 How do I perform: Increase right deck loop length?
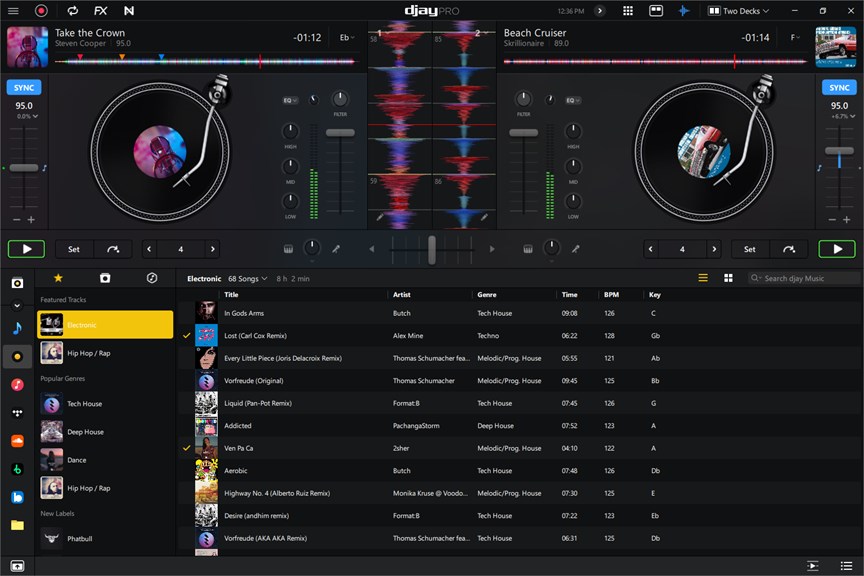(714, 249)
